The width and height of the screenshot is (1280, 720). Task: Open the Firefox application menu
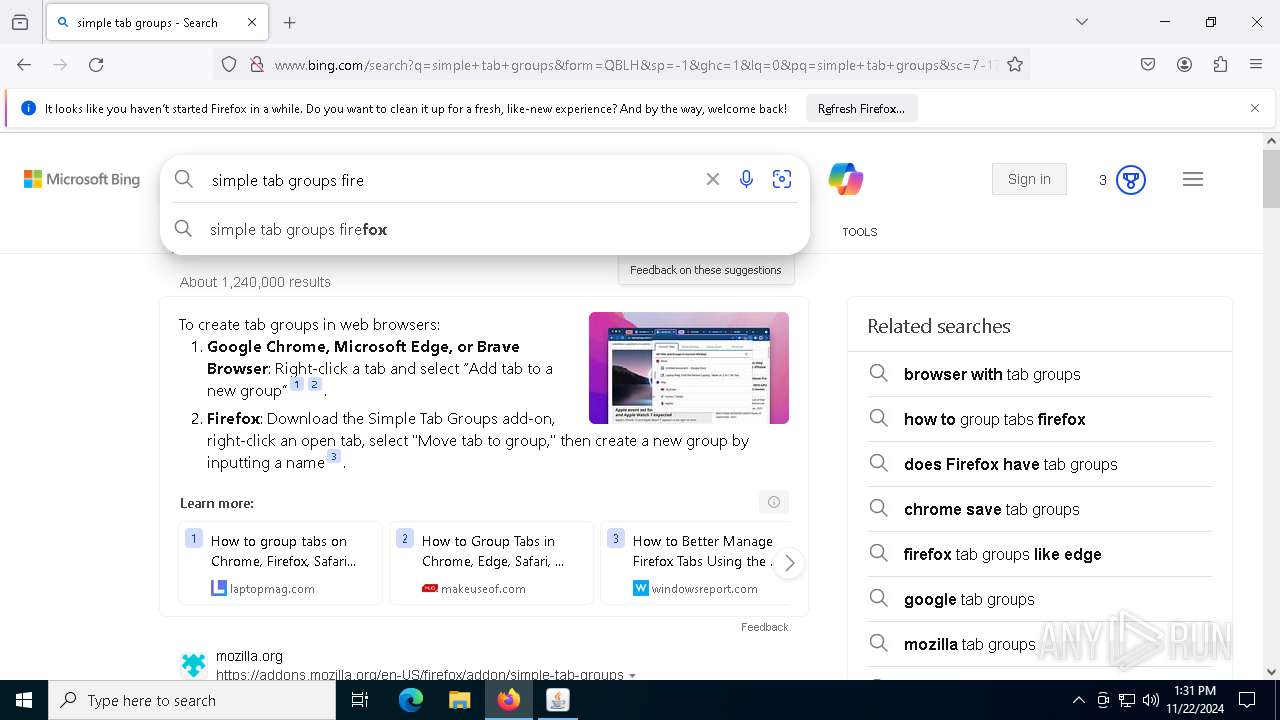[x=1256, y=64]
